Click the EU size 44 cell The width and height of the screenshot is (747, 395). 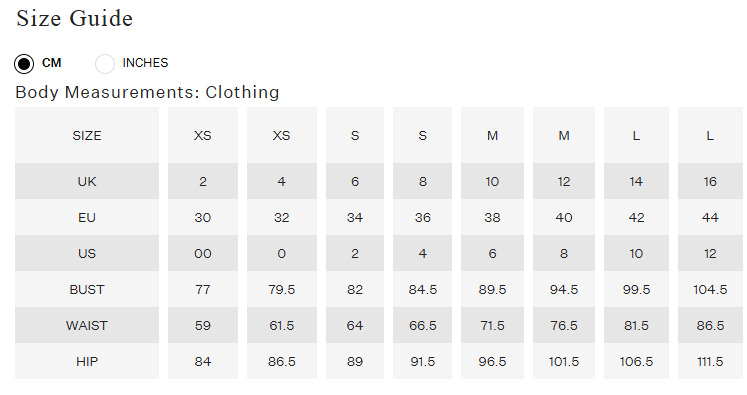tap(710, 217)
